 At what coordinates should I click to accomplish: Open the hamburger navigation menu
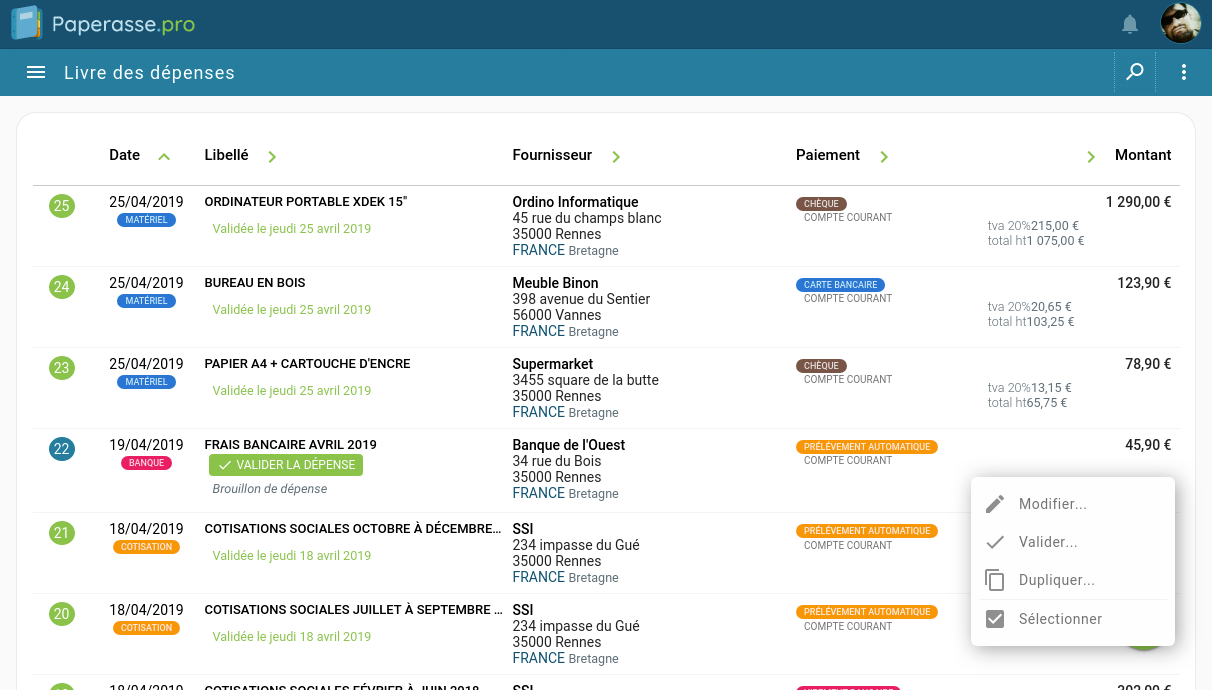36,72
